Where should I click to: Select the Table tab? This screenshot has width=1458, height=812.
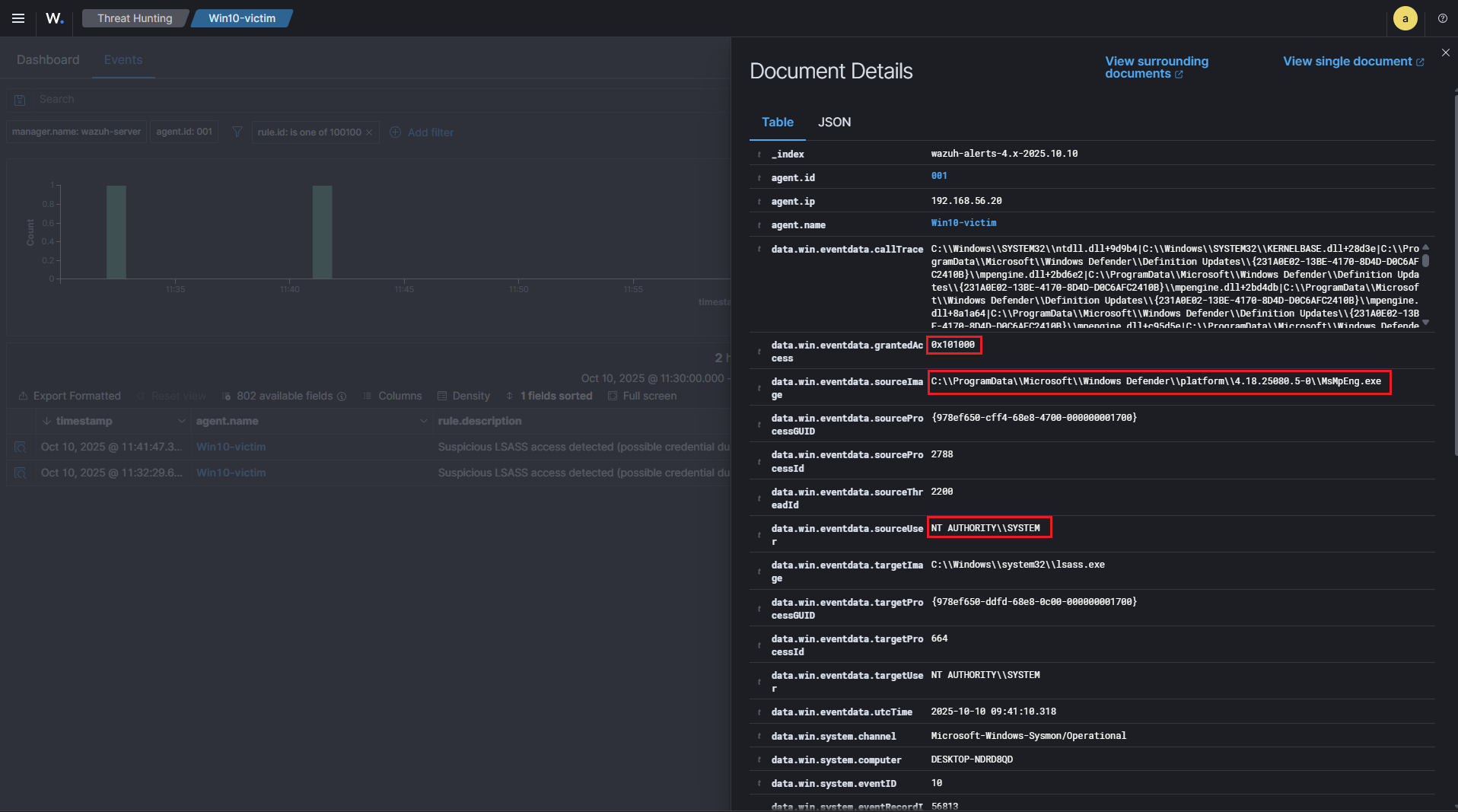[x=777, y=123]
